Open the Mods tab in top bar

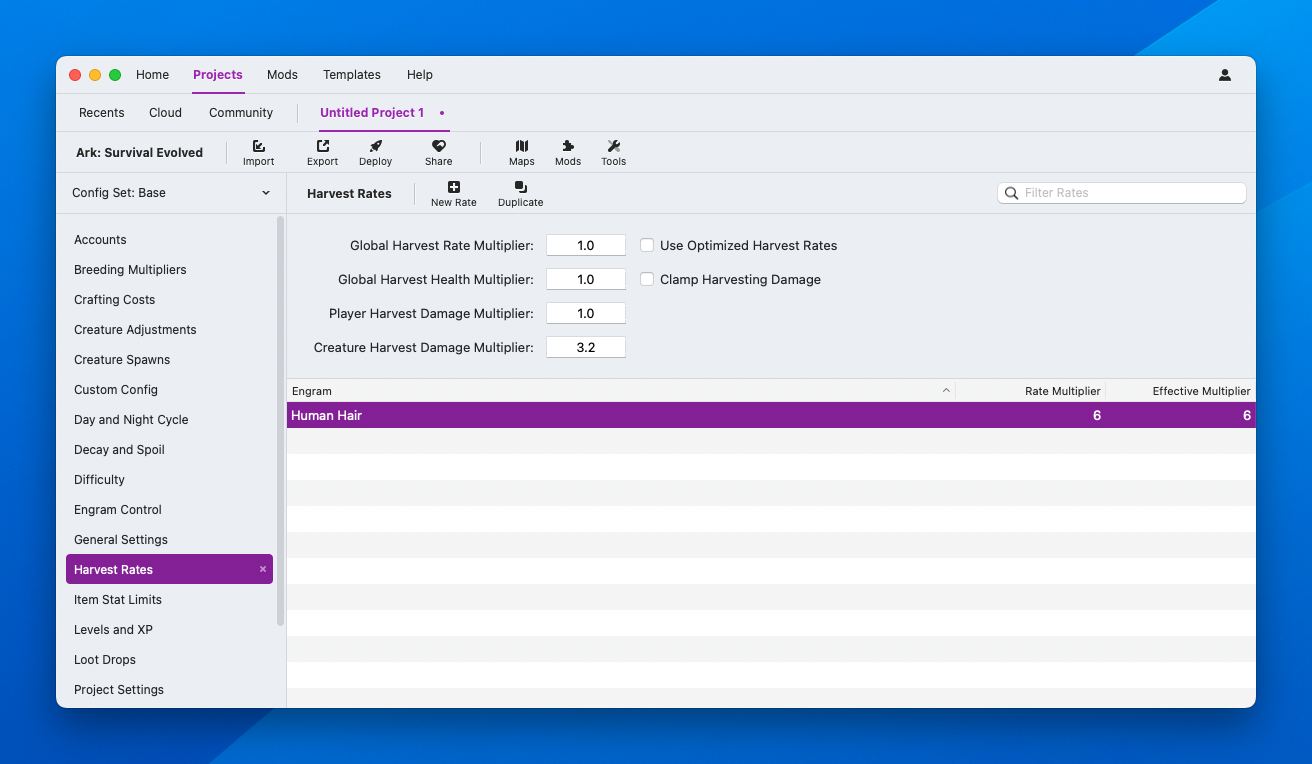click(282, 75)
